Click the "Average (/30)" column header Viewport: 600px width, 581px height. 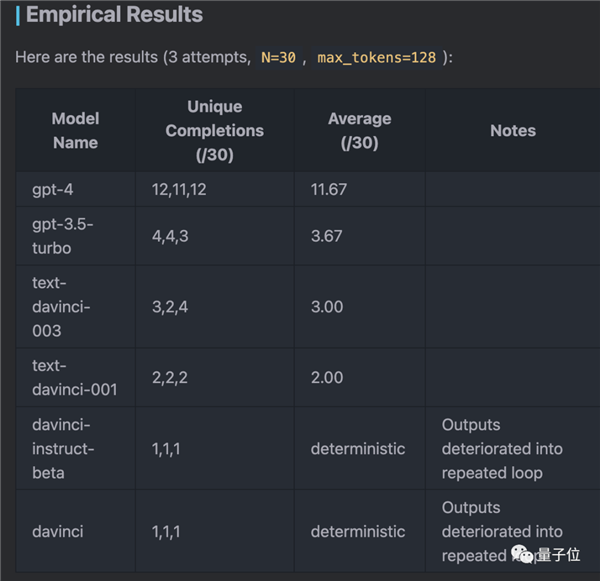click(x=359, y=130)
